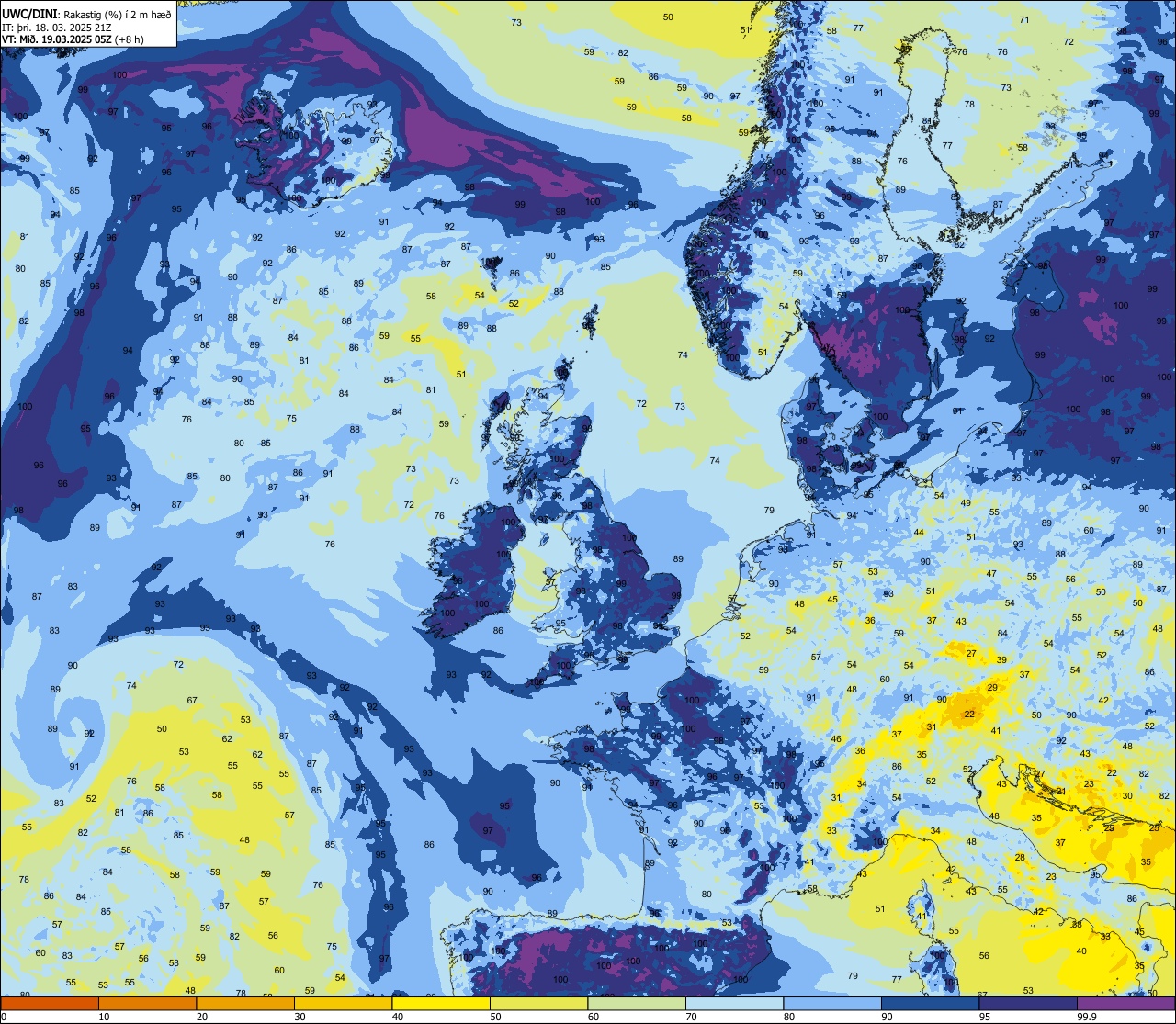This screenshot has width=1176, height=1024.
Task: Click the 95–99.9 % navy legend segment
Action: (x=1028, y=1003)
